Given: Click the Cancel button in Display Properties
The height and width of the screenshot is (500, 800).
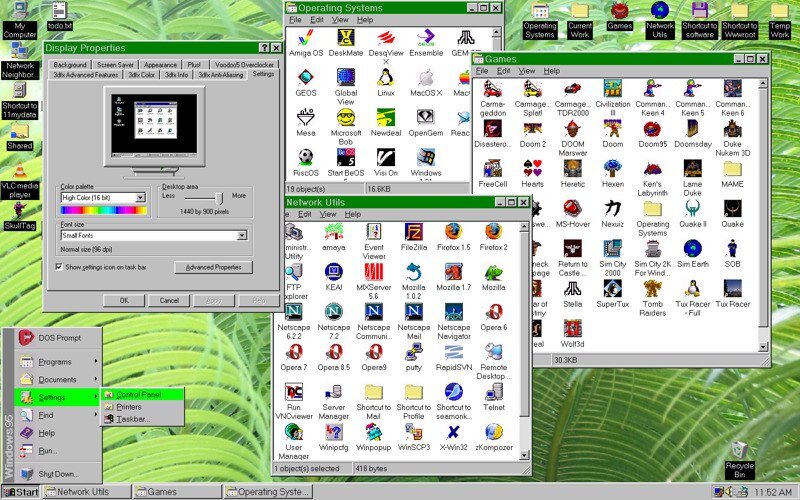Looking at the screenshot, I should pos(169,301).
